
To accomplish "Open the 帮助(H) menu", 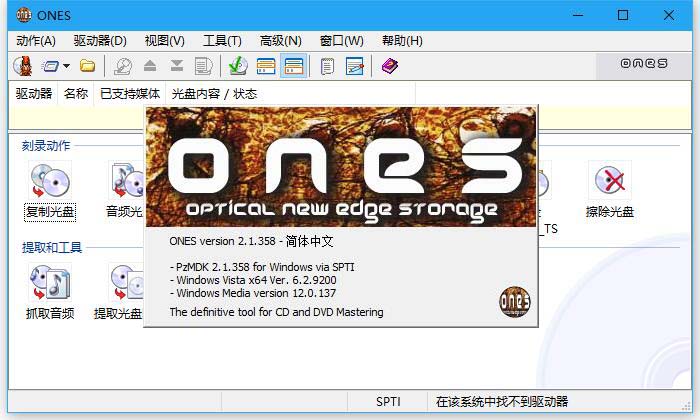I will [402, 41].
